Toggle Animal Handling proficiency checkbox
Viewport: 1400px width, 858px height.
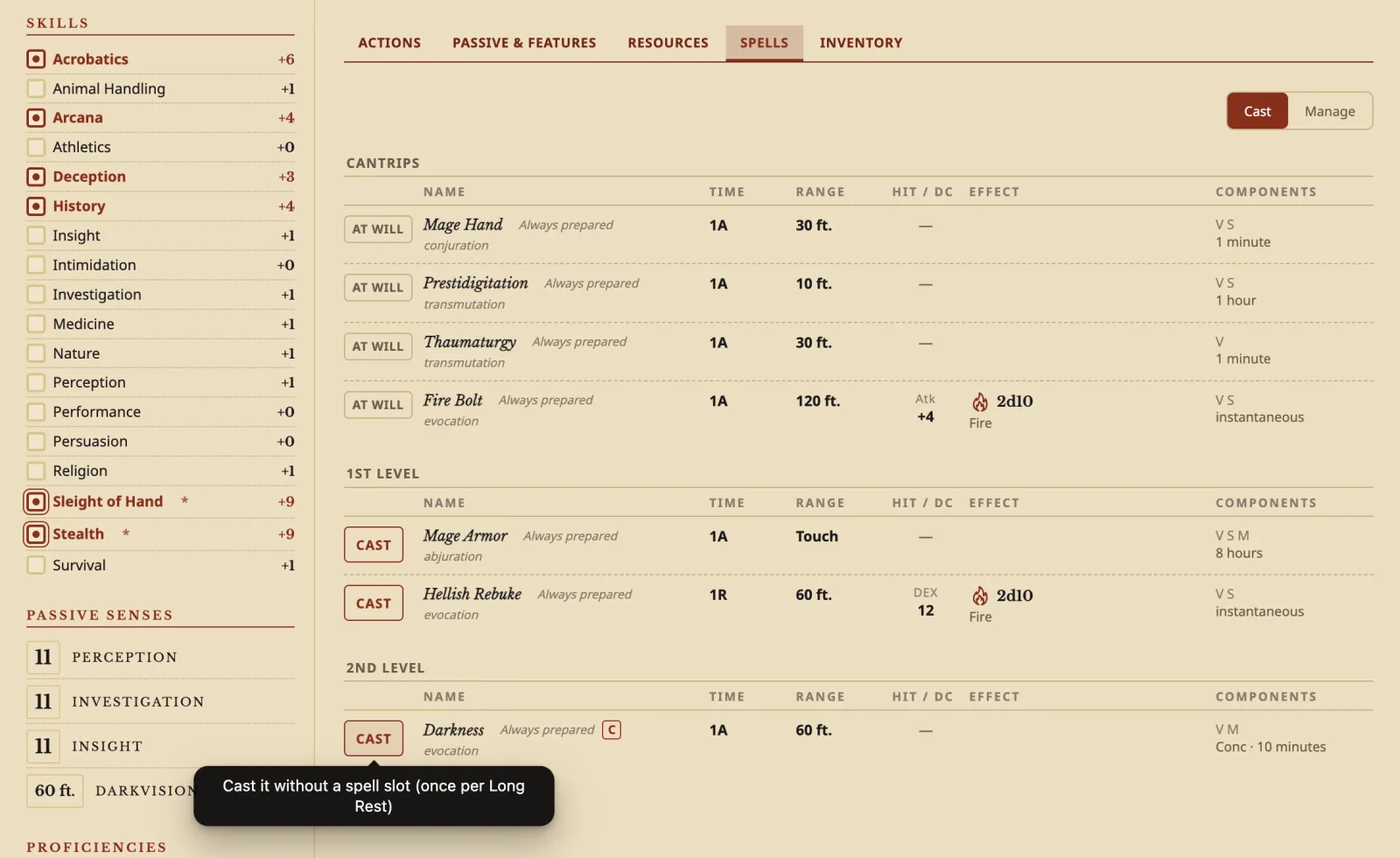pyautogui.click(x=36, y=88)
